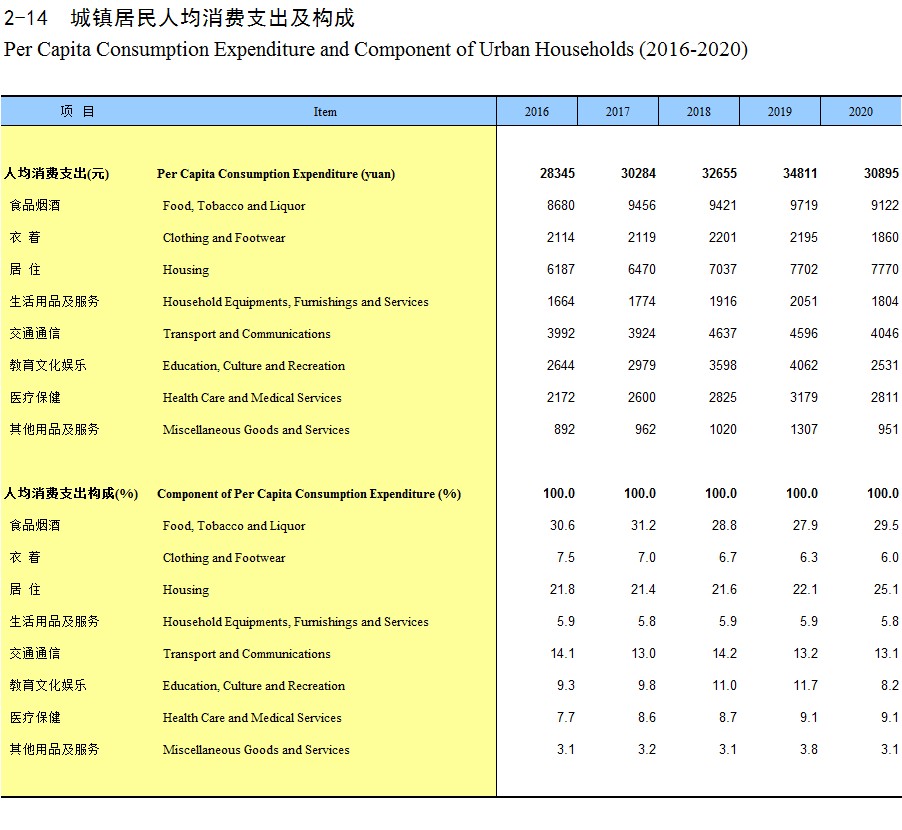Click the food share 29.5
Image resolution: width=902 pixels, height=830 pixels.
click(x=886, y=526)
